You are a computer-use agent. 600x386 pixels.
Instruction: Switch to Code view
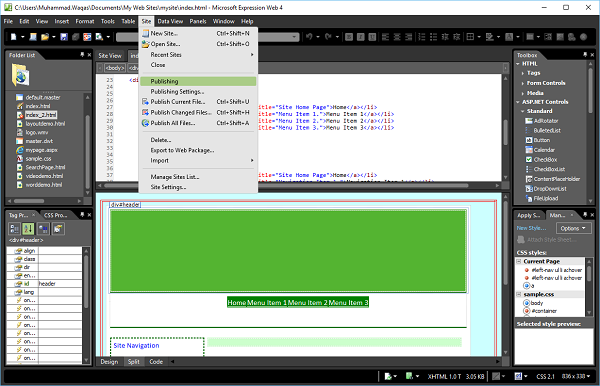(156, 362)
